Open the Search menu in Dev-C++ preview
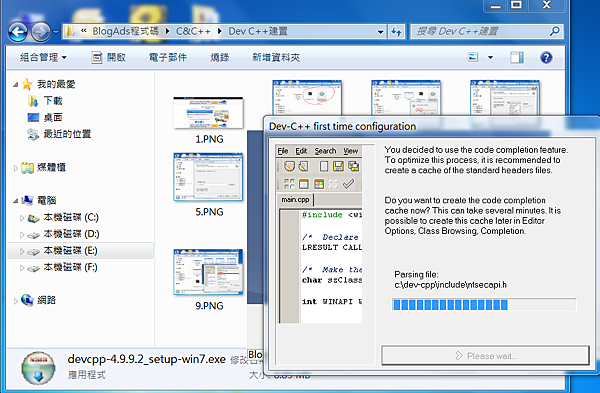Image resolution: width=600 pixels, height=393 pixels. (x=325, y=151)
